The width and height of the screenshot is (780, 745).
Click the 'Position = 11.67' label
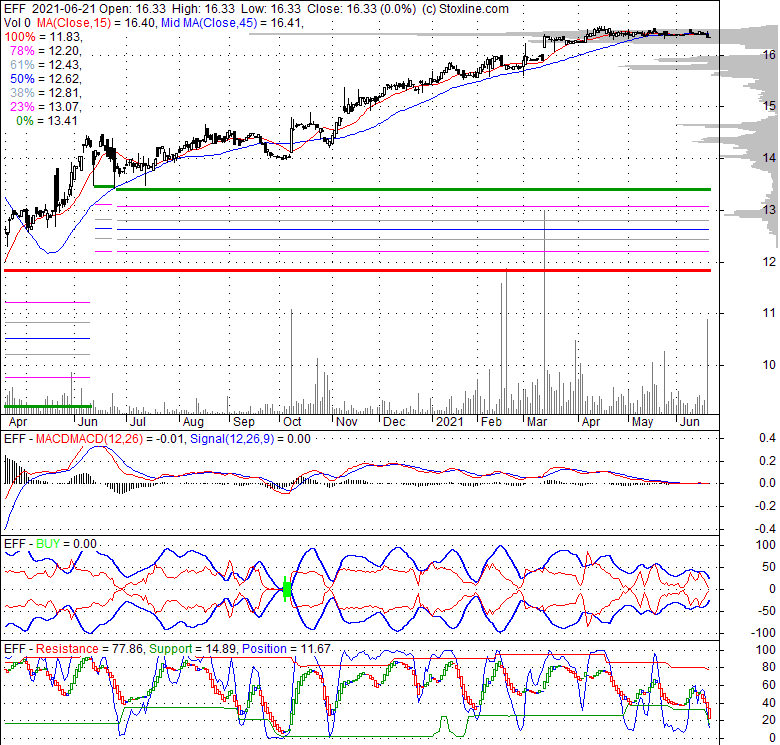287,649
